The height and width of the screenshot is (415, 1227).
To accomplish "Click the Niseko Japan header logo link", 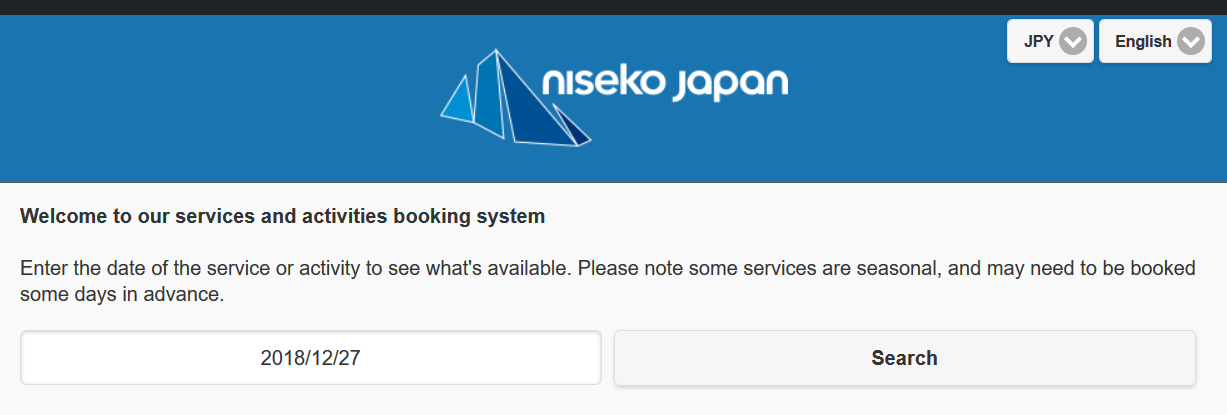I will click(614, 97).
